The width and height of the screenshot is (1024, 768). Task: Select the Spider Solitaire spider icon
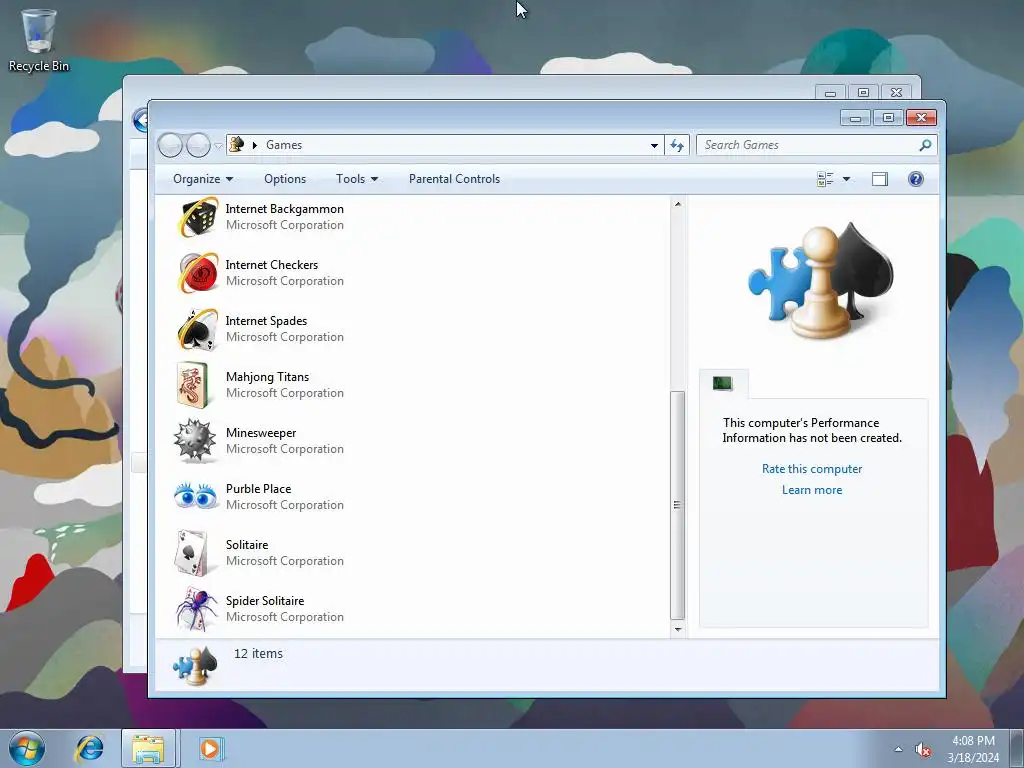pos(197,609)
